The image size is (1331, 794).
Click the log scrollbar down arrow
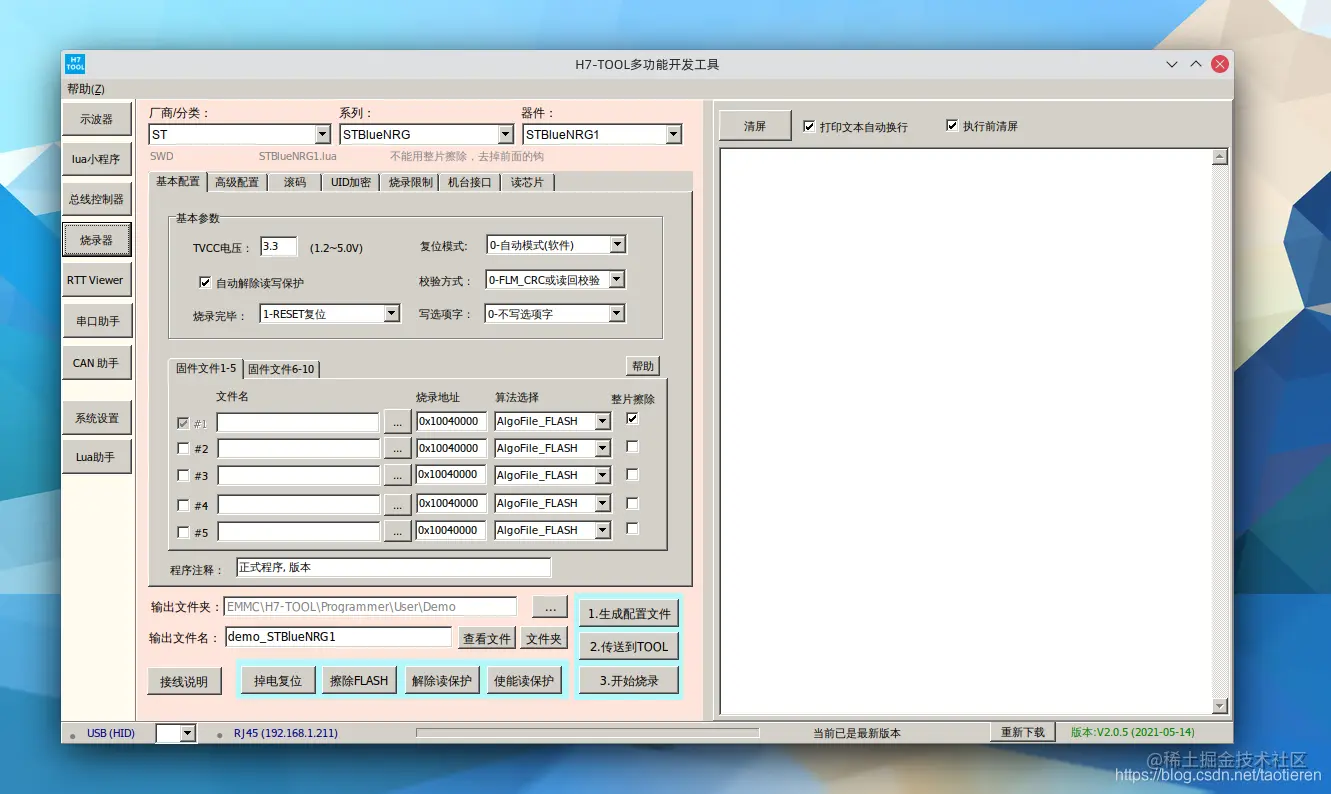1219,706
